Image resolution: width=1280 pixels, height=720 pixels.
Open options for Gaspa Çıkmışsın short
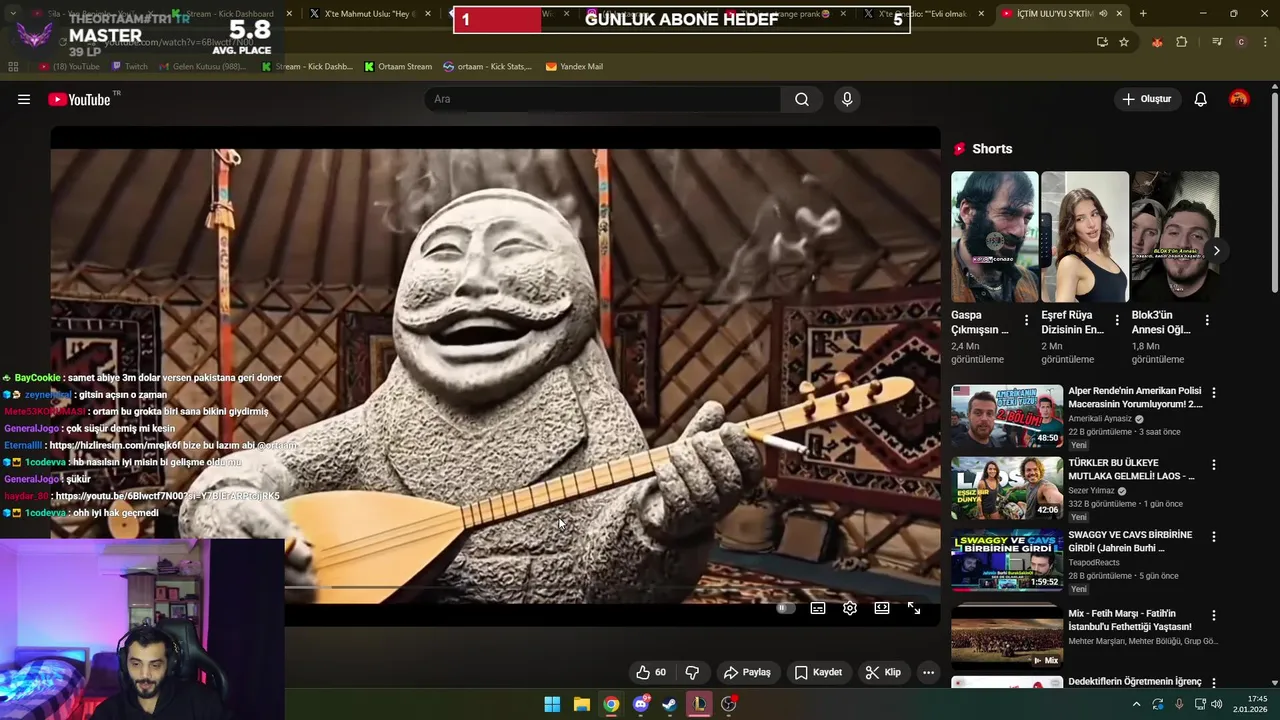pos(1026,320)
